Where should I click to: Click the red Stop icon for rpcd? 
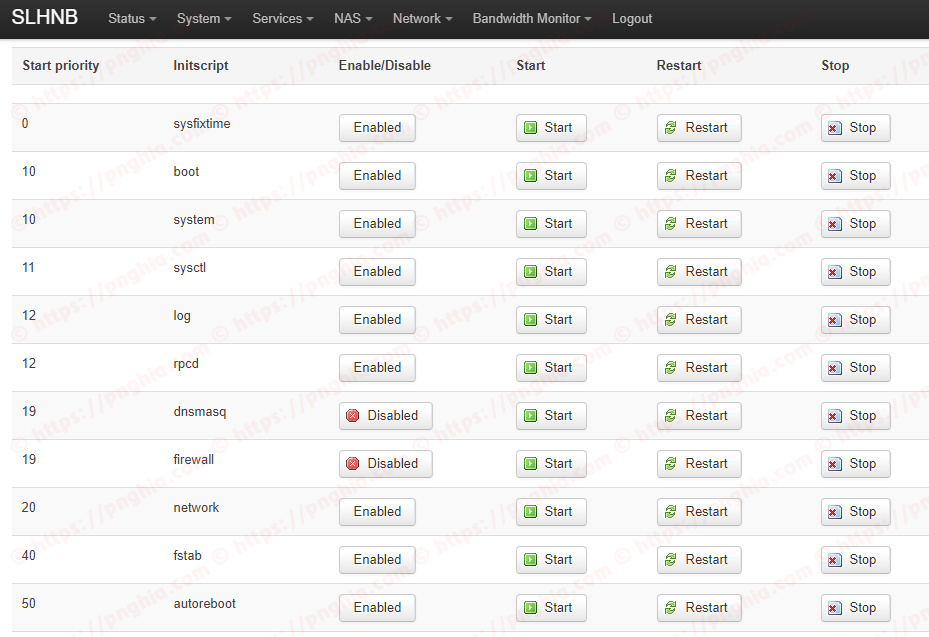834,368
